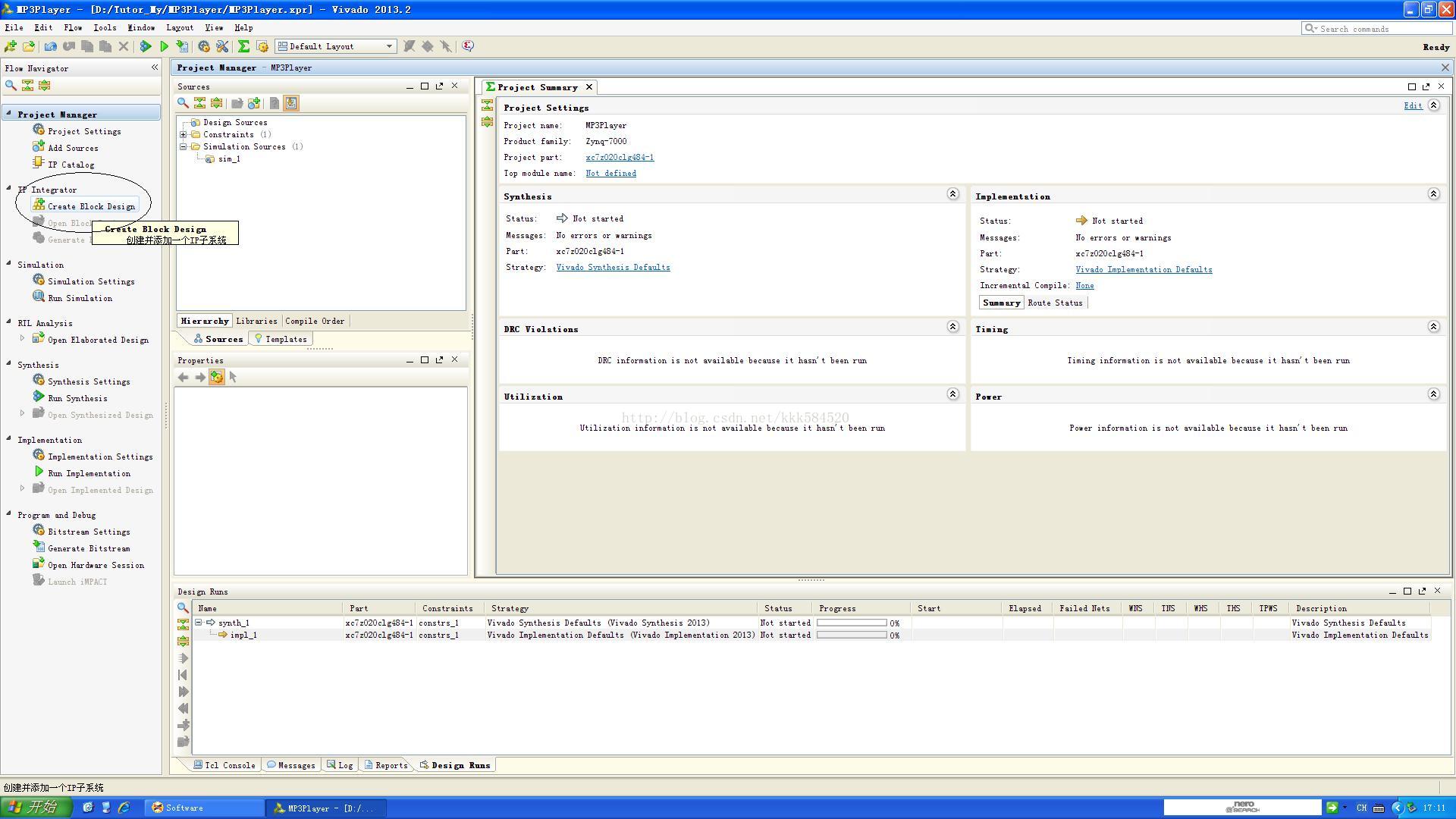This screenshot has height=819, width=1456.
Task: Click Add Sources icon in Sources toolbar
Action: 254,103
